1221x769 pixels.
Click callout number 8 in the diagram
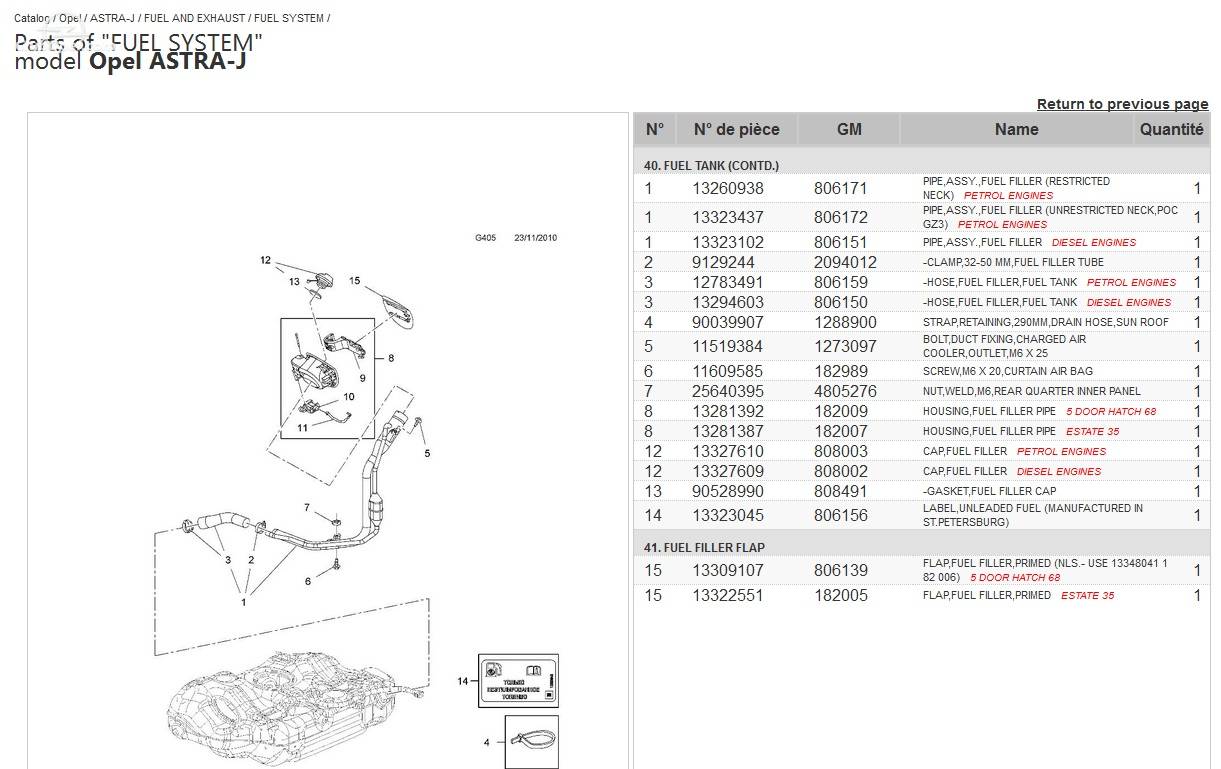391,357
